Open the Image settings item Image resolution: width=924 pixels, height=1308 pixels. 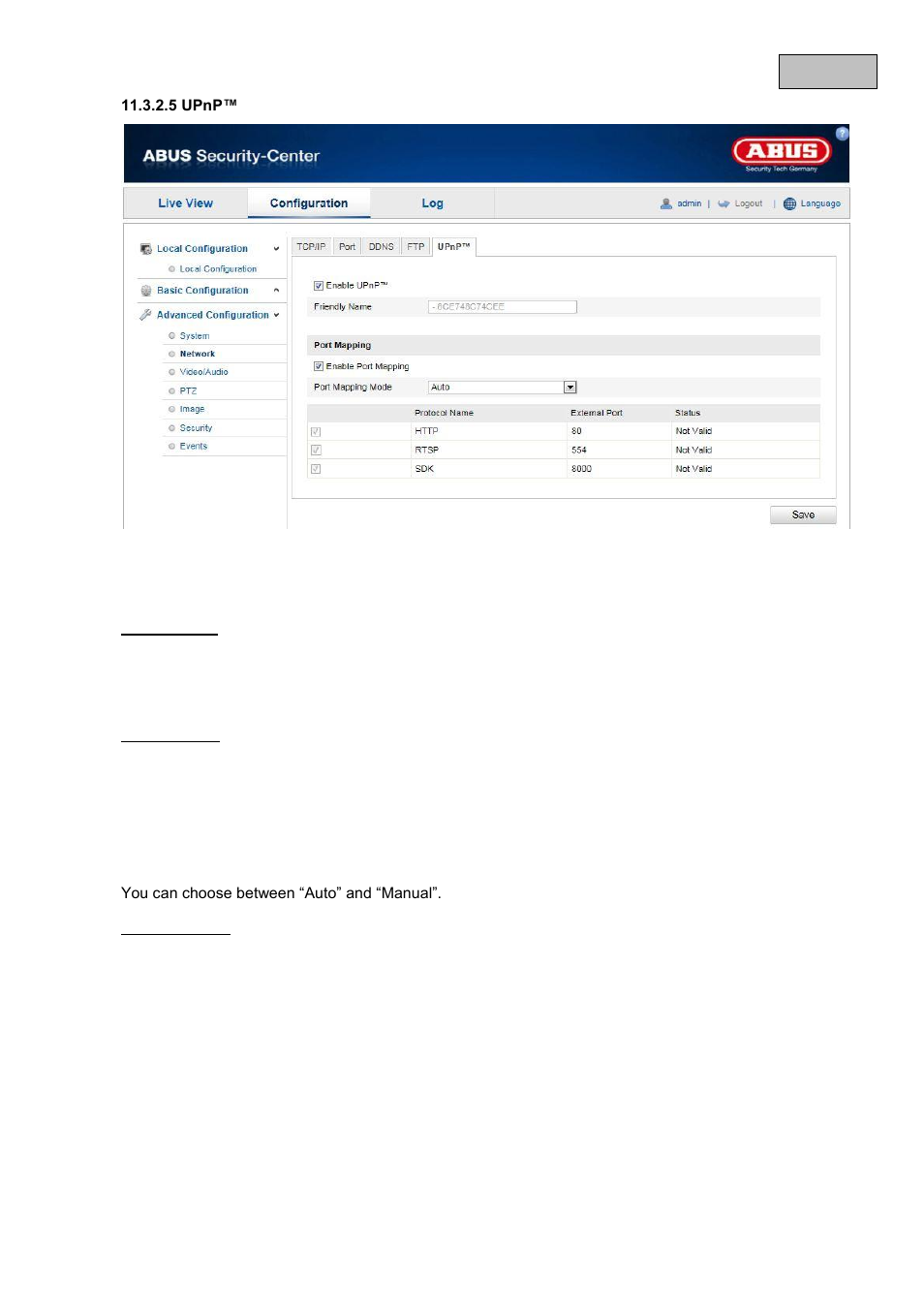(x=192, y=410)
